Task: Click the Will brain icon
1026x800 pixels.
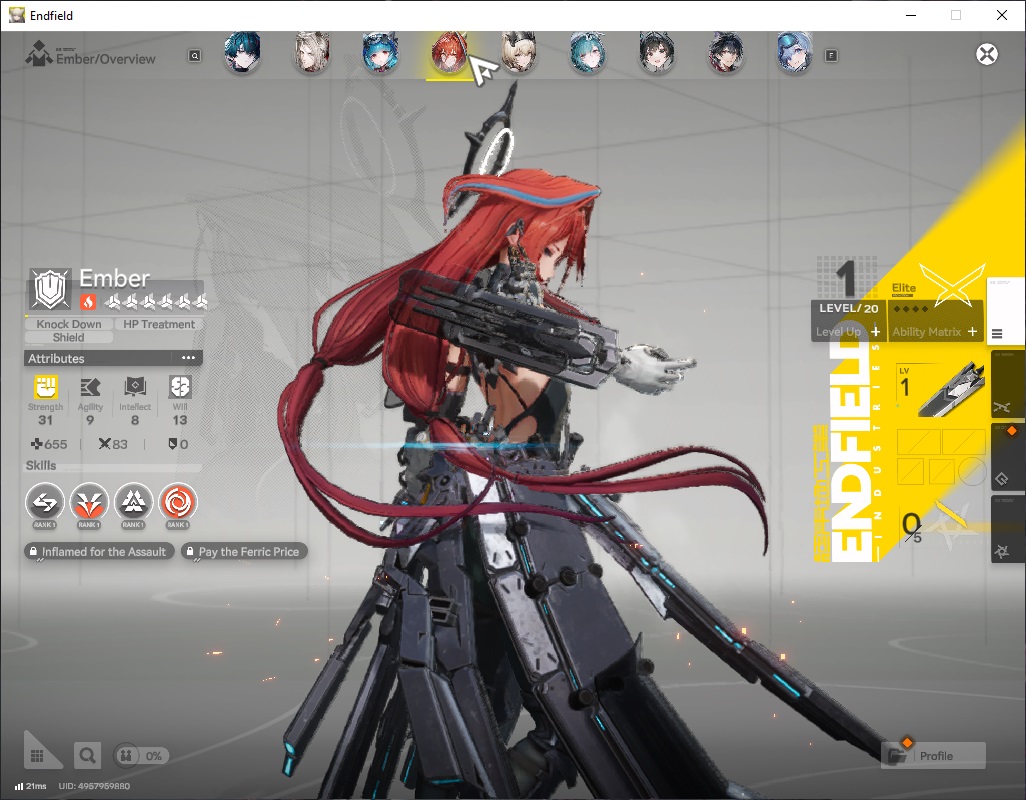Action: [180, 387]
